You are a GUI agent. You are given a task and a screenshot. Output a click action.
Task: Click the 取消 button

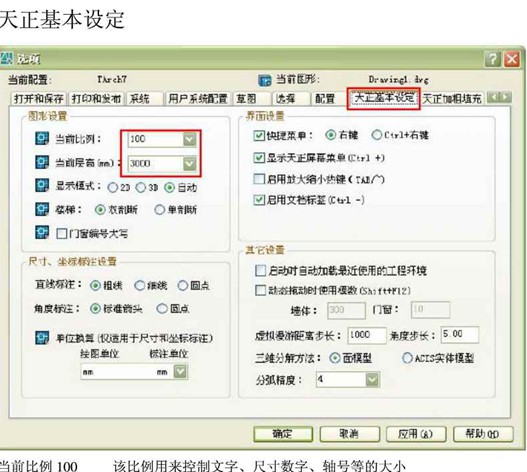pos(350,434)
